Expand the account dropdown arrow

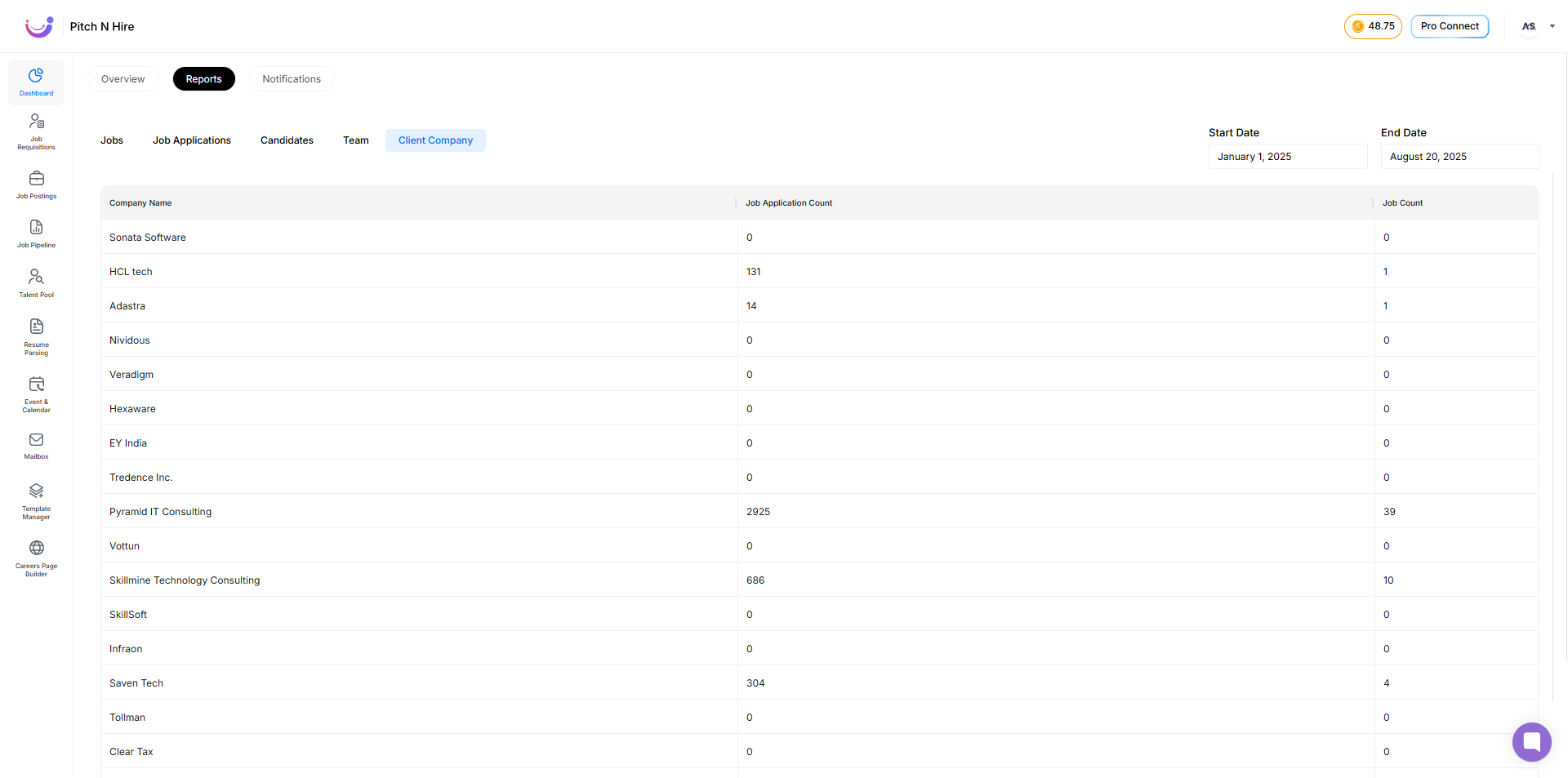(1552, 26)
